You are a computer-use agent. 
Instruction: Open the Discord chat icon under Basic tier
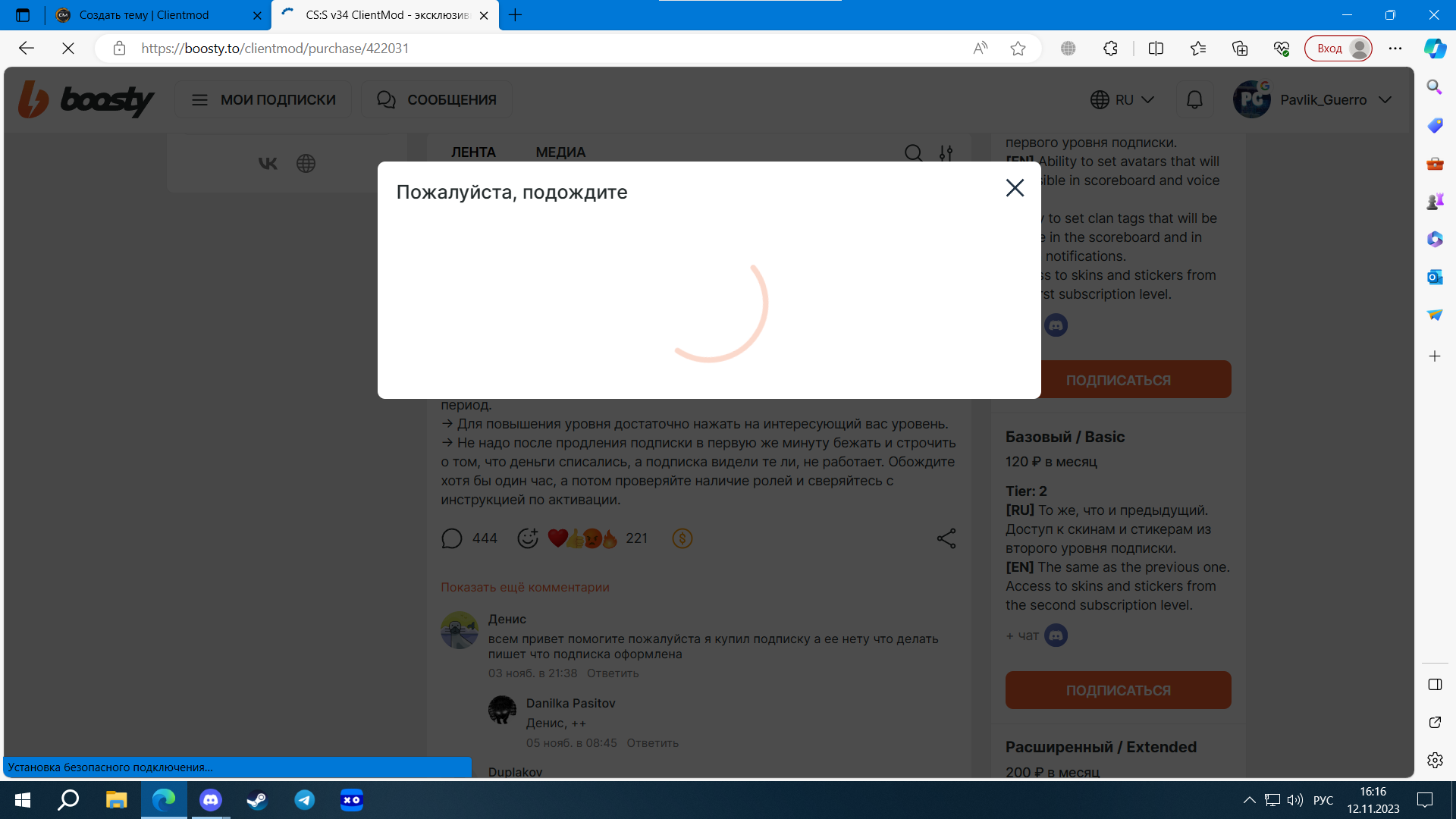(x=1056, y=635)
